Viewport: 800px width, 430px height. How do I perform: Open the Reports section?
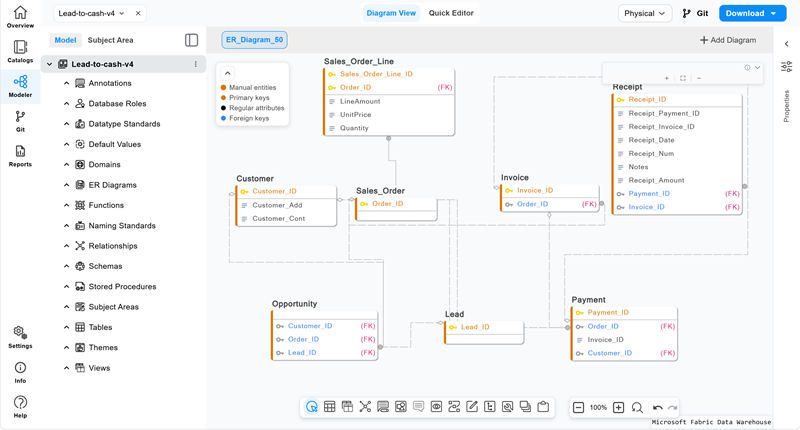tap(20, 155)
